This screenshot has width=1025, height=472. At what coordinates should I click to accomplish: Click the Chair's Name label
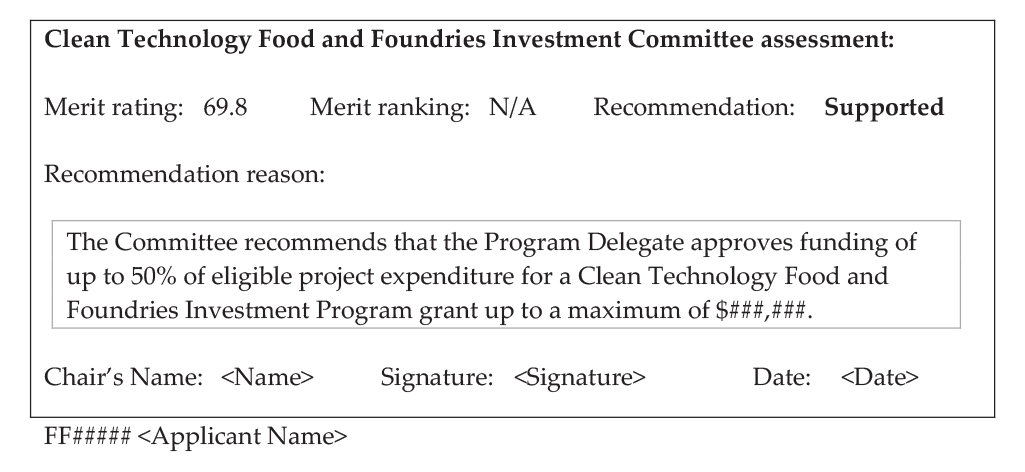click(x=124, y=377)
